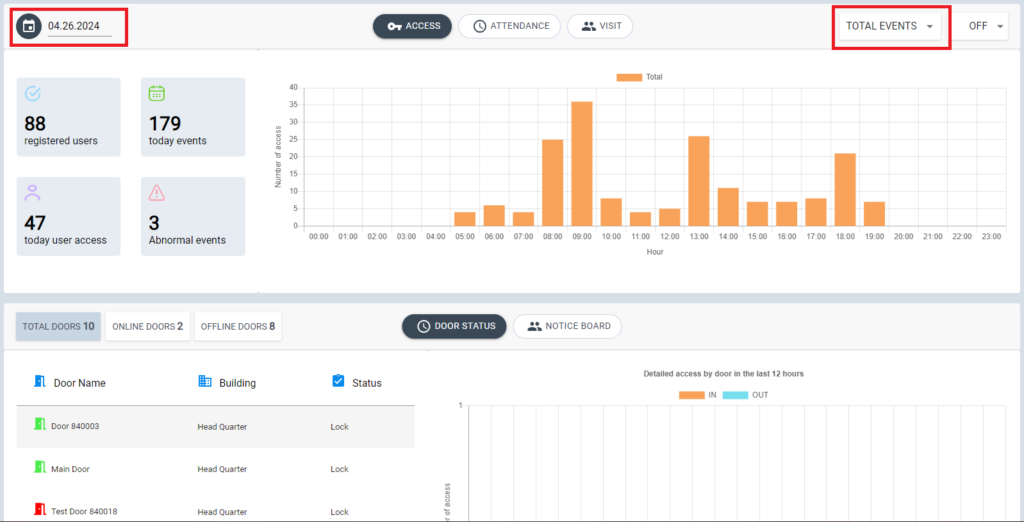Switch to the Attendance tab
1024x522 pixels.
pos(510,26)
